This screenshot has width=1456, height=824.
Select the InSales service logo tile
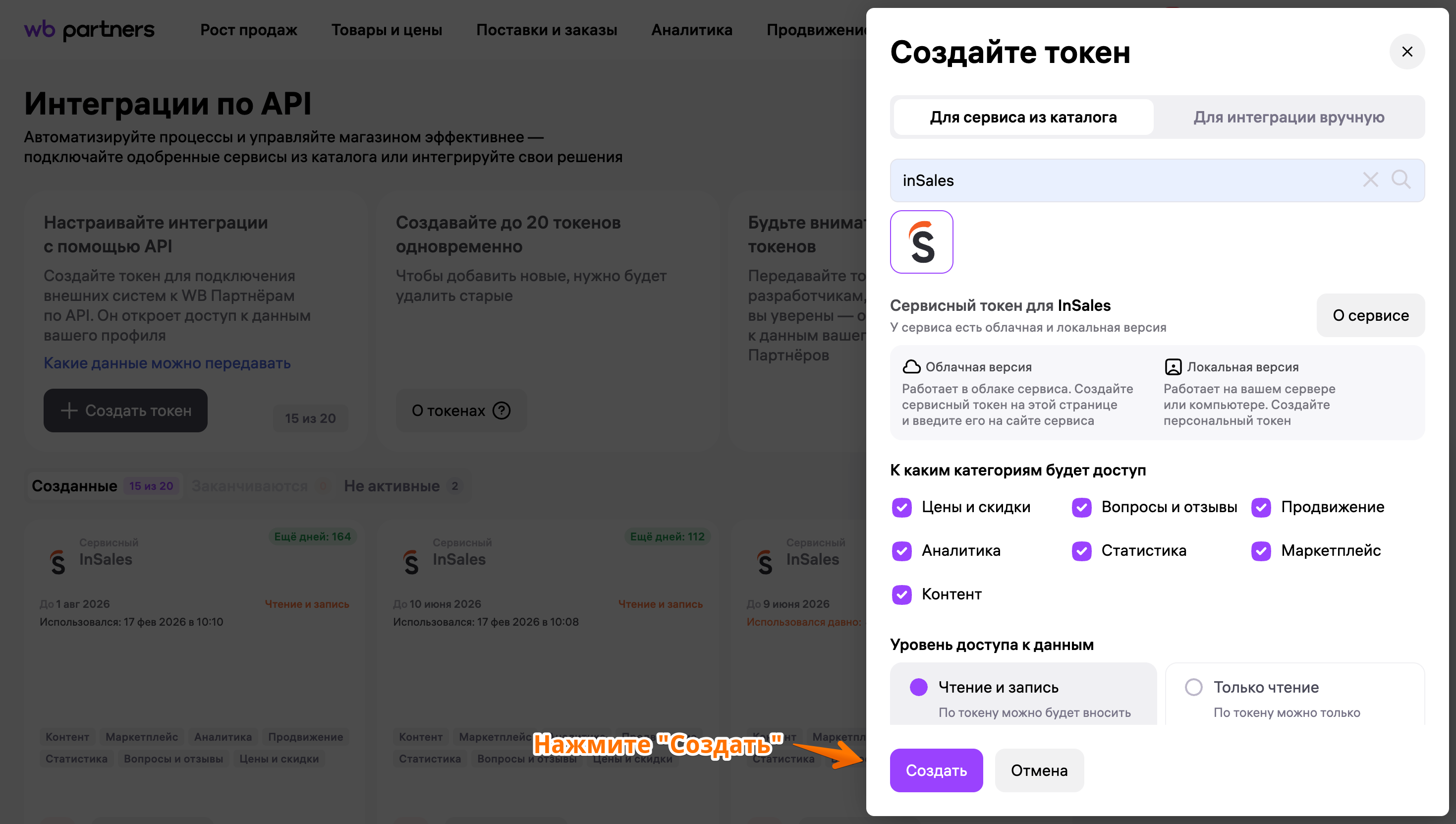coord(921,242)
